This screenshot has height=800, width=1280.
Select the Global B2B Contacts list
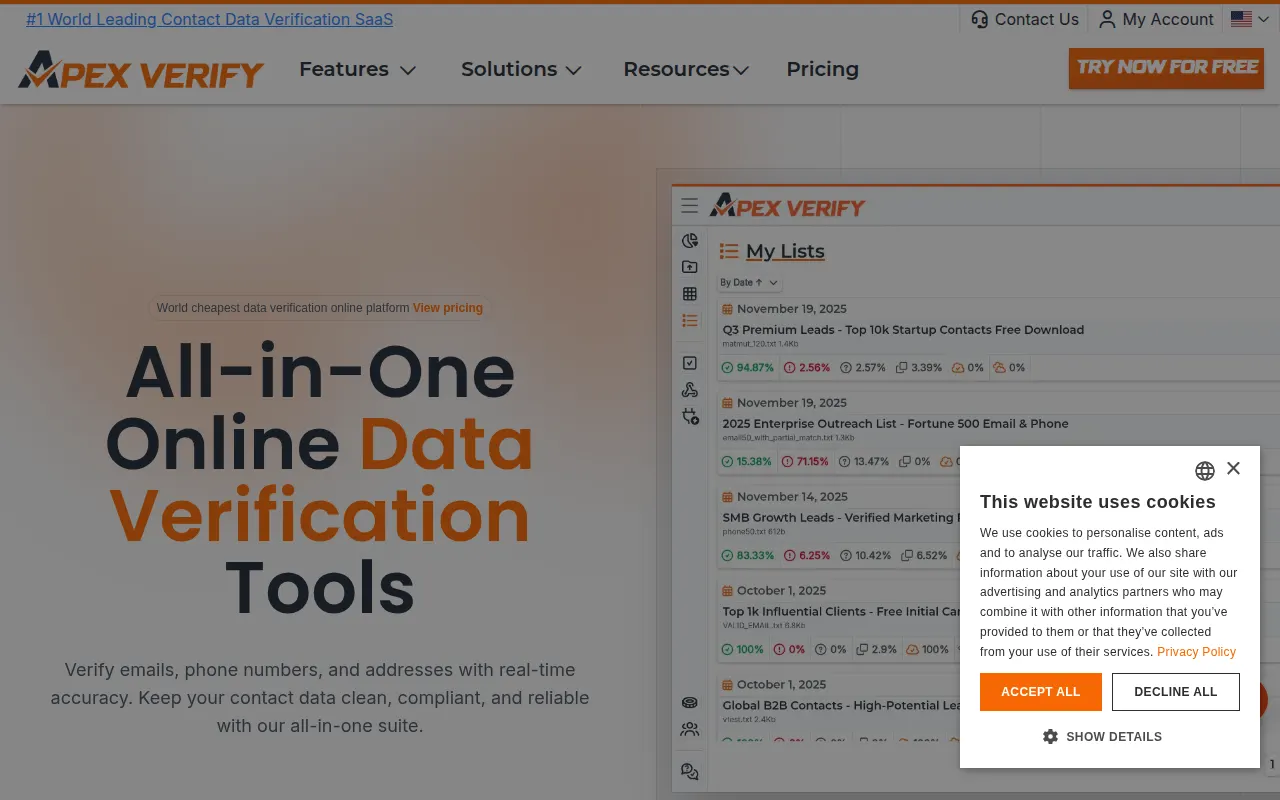tap(841, 706)
